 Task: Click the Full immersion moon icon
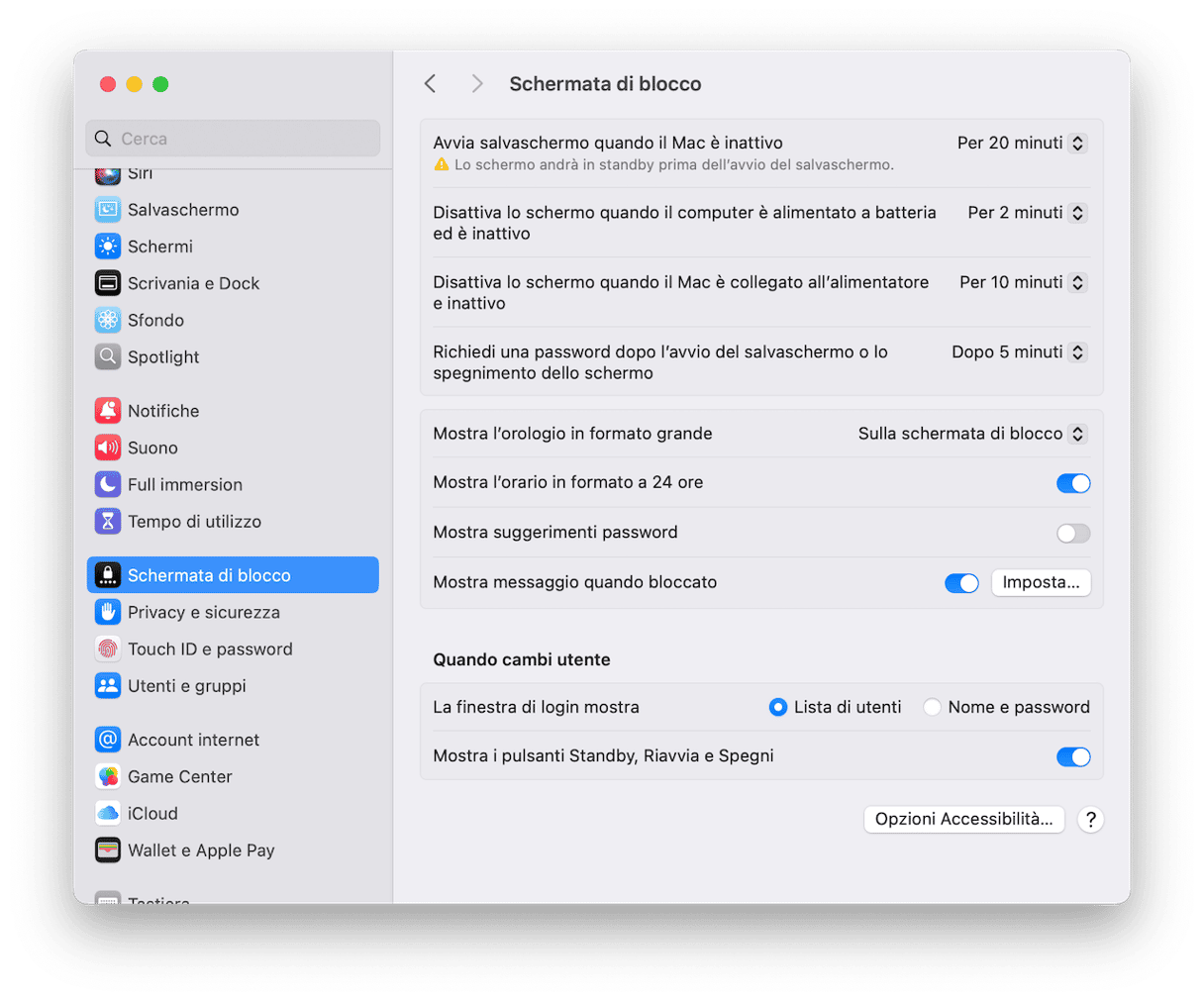pos(107,484)
